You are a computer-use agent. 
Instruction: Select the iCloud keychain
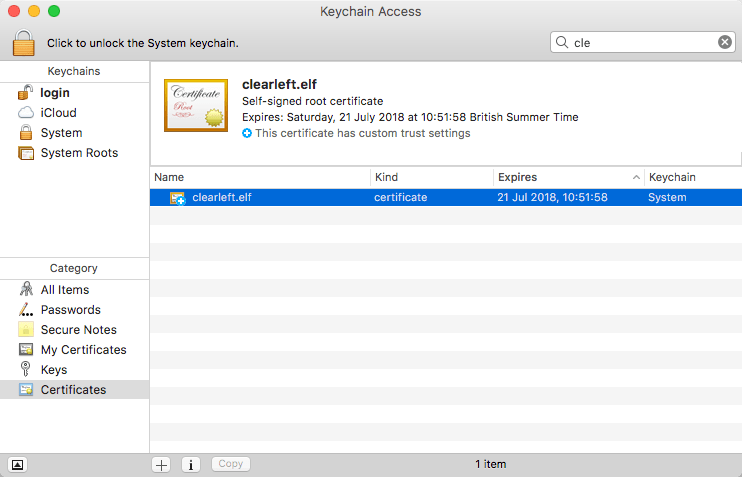click(x=75, y=113)
